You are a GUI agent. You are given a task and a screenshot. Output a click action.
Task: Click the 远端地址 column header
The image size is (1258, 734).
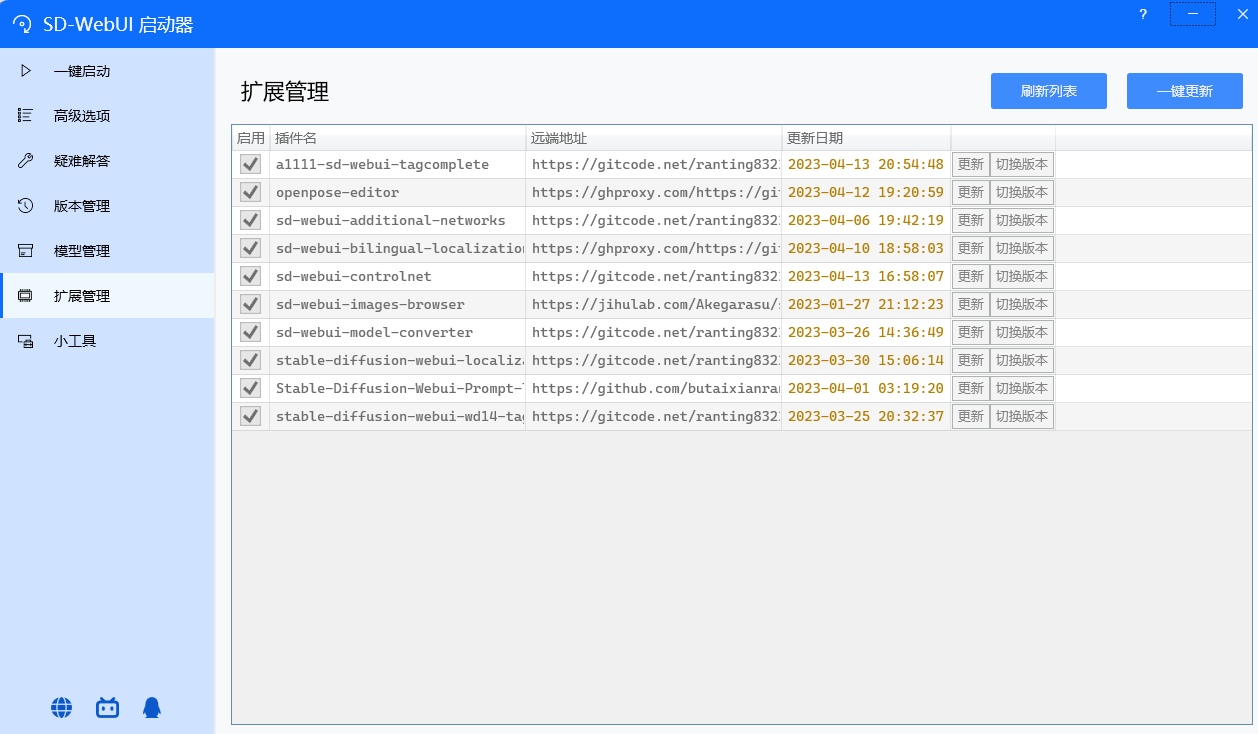coord(654,138)
